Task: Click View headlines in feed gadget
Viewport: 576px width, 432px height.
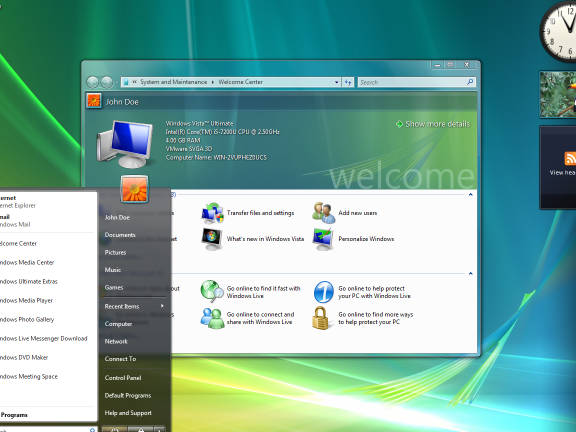Action: click(562, 172)
